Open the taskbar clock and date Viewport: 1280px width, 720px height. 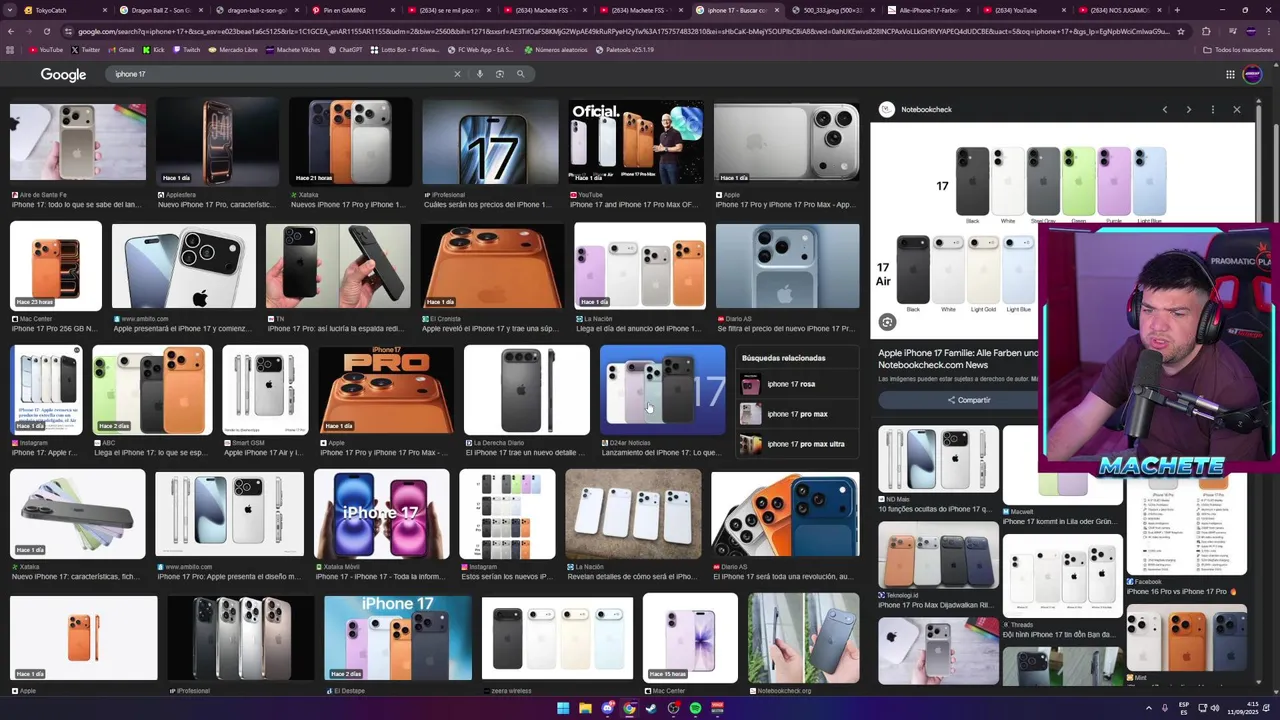click(x=1242, y=708)
